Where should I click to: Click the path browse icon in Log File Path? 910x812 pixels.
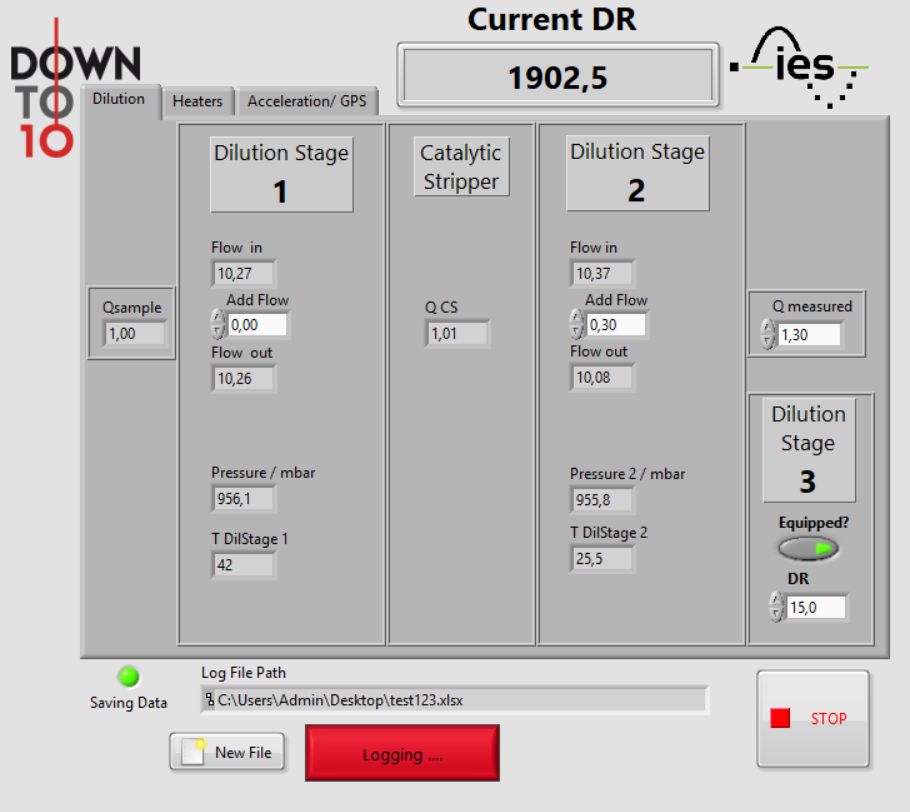(210, 699)
